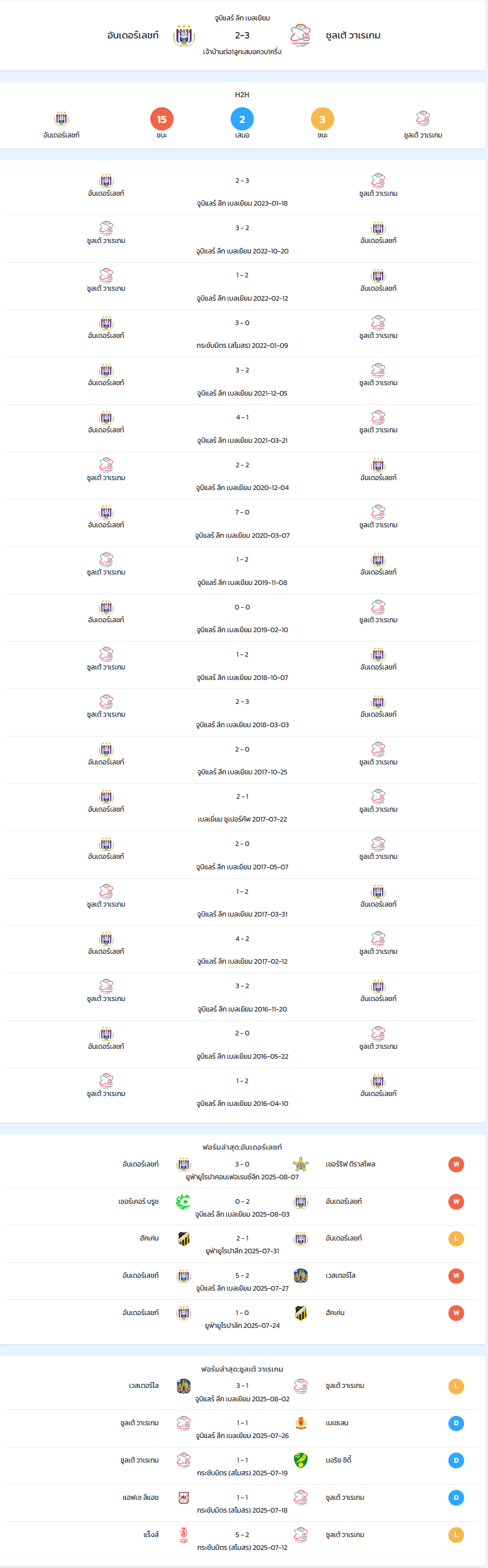This screenshot has height=1568, width=488.
Task: Open the 2-3 match dated 2023-01-18
Action: [242, 192]
